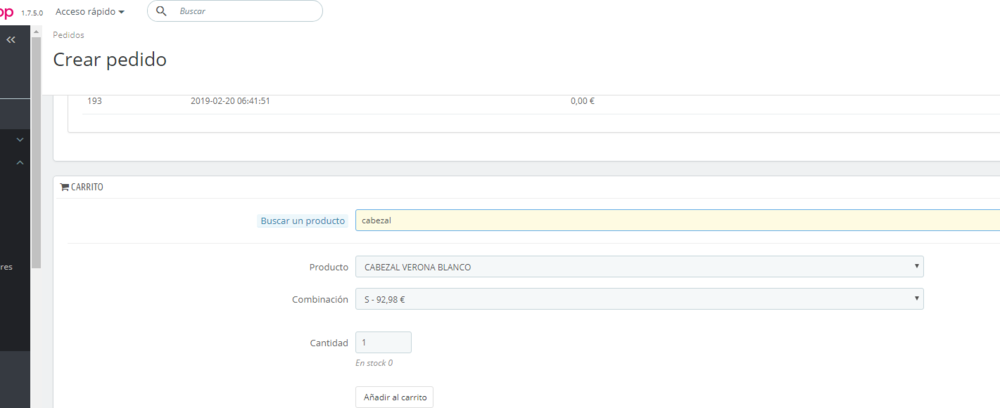Click the sidebar vertical scrollbar
The width and height of the screenshot is (1000, 408).
pyautogui.click(x=36, y=153)
